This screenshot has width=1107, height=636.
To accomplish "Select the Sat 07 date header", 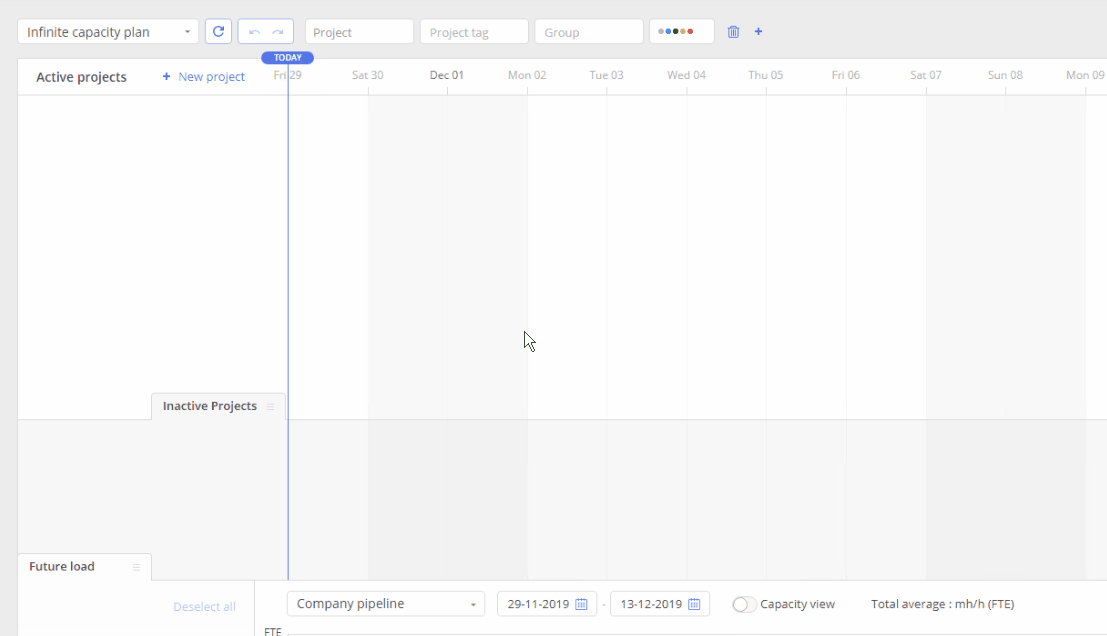I will pyautogui.click(x=926, y=75).
